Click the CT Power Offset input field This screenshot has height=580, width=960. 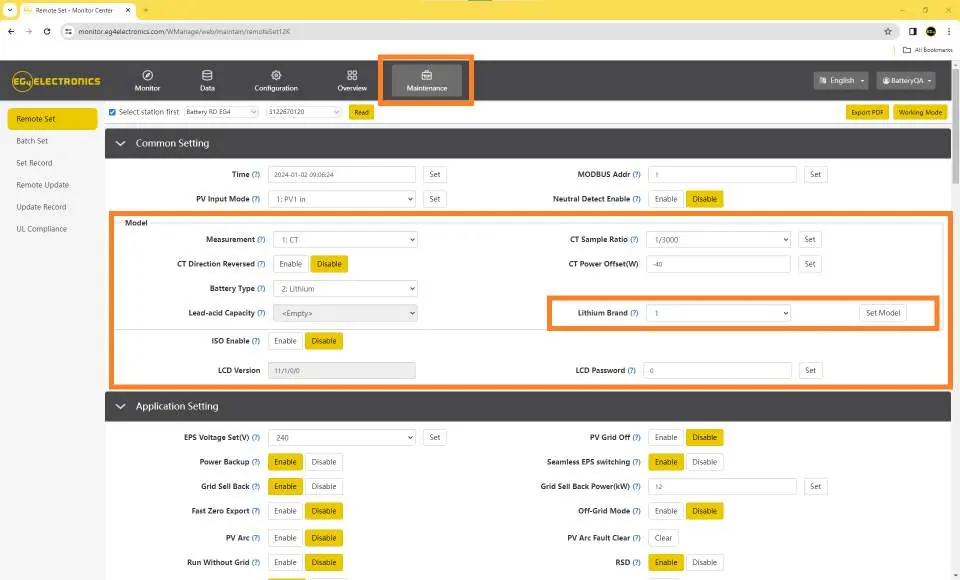pyautogui.click(x=719, y=264)
